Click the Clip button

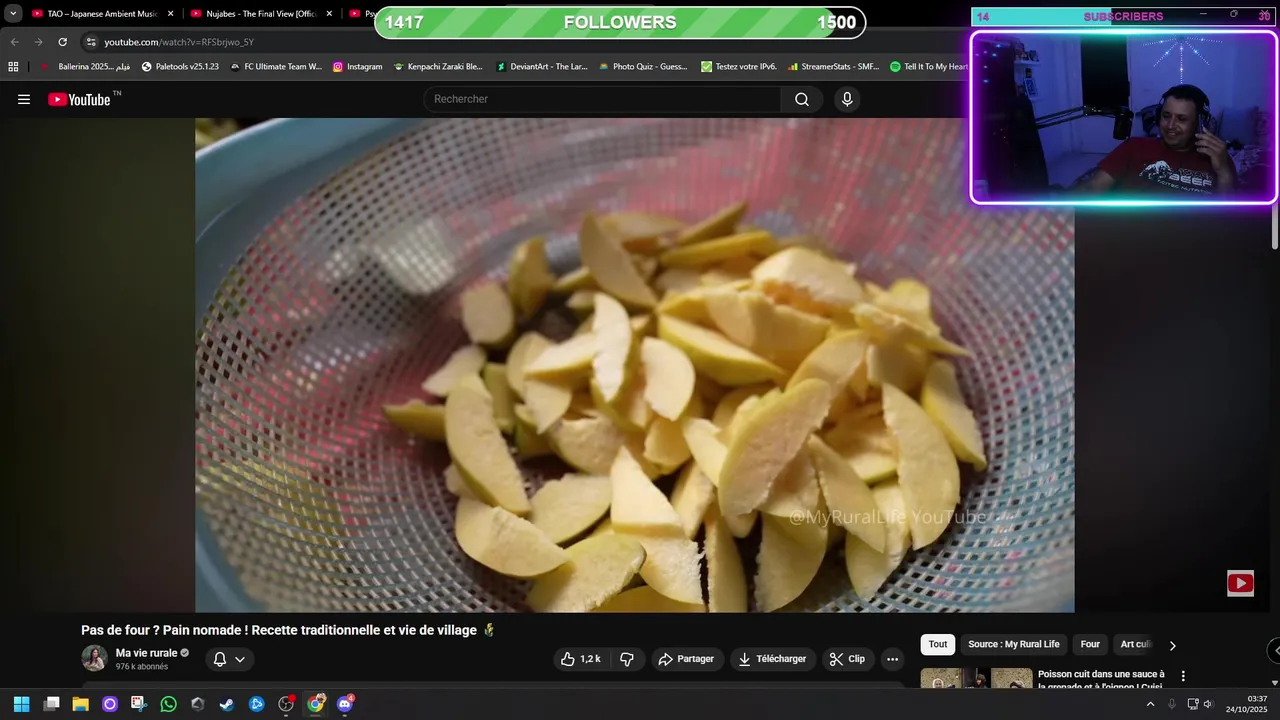point(848,659)
